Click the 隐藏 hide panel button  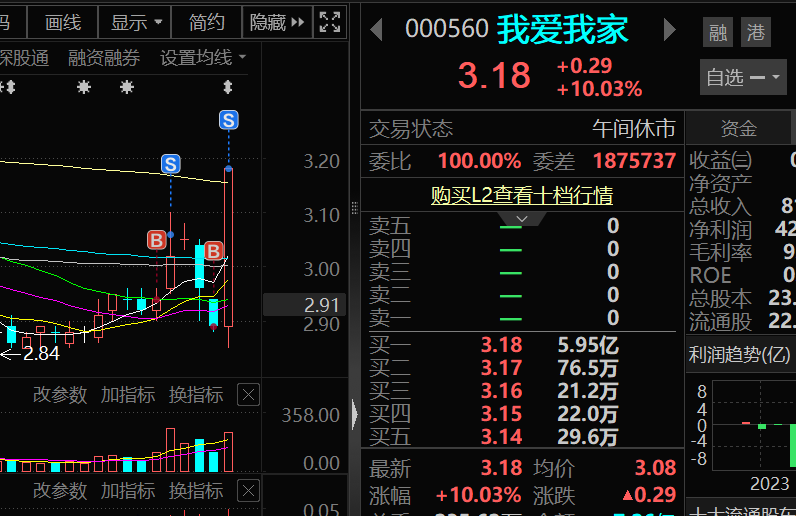tap(277, 23)
